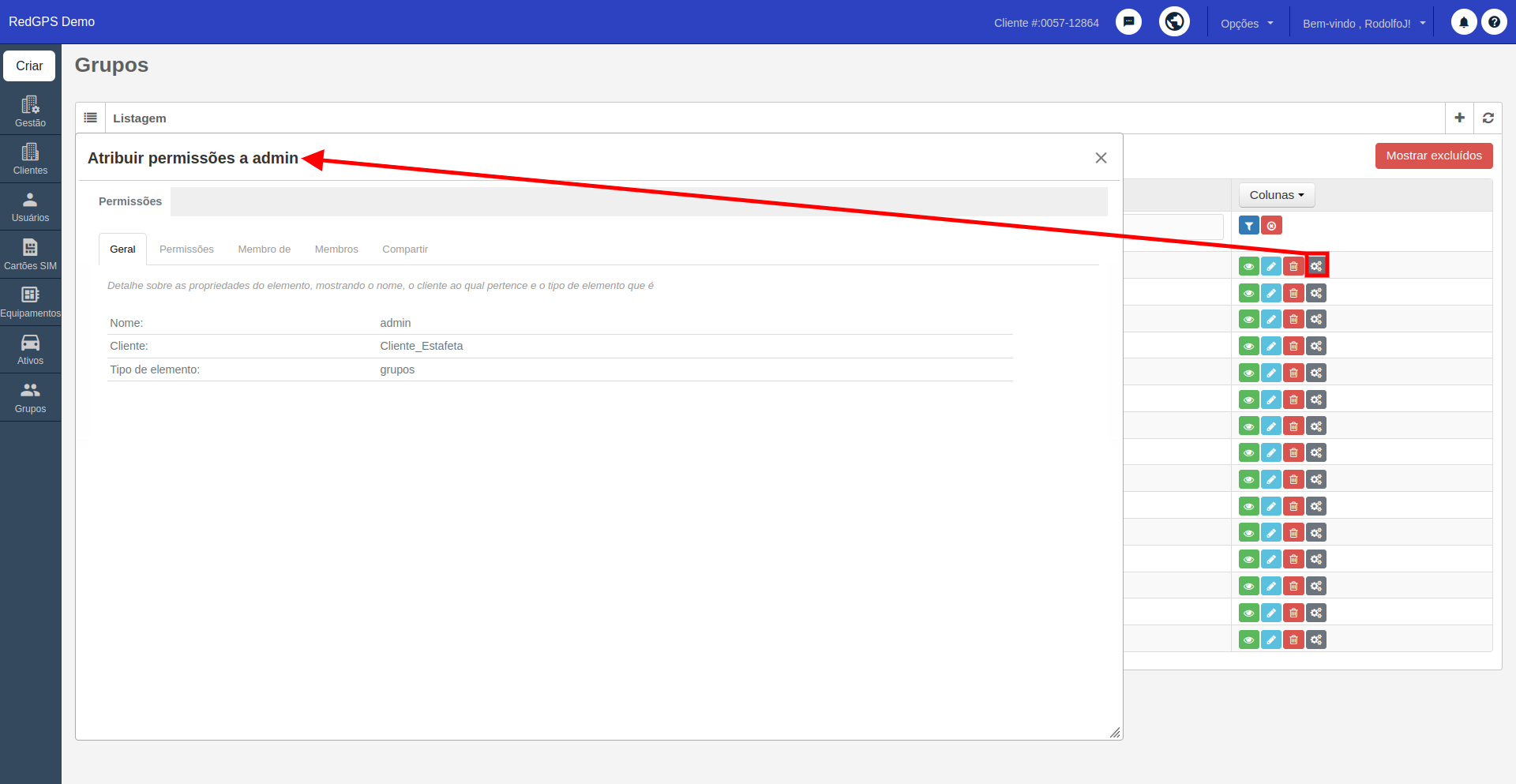Open the chat messages icon in the header
This screenshot has width=1516, height=784.
coord(1128,22)
